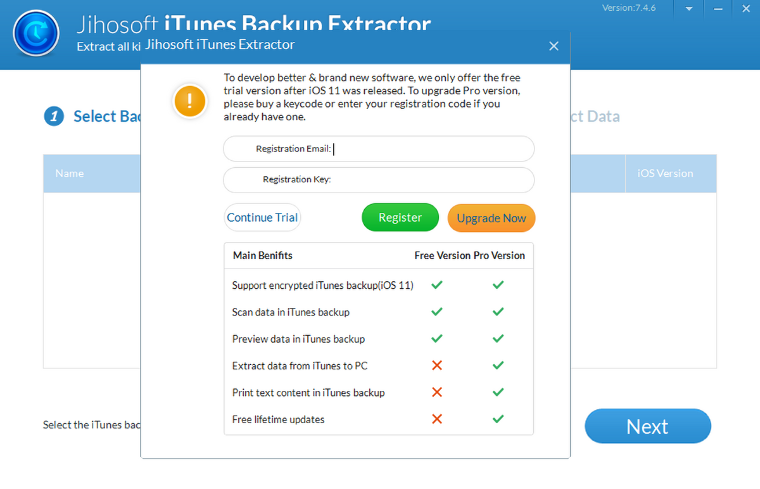The height and width of the screenshot is (489, 760).
Task: Click Pro Version checkmark for Support encrypted backup
Action: pos(498,285)
